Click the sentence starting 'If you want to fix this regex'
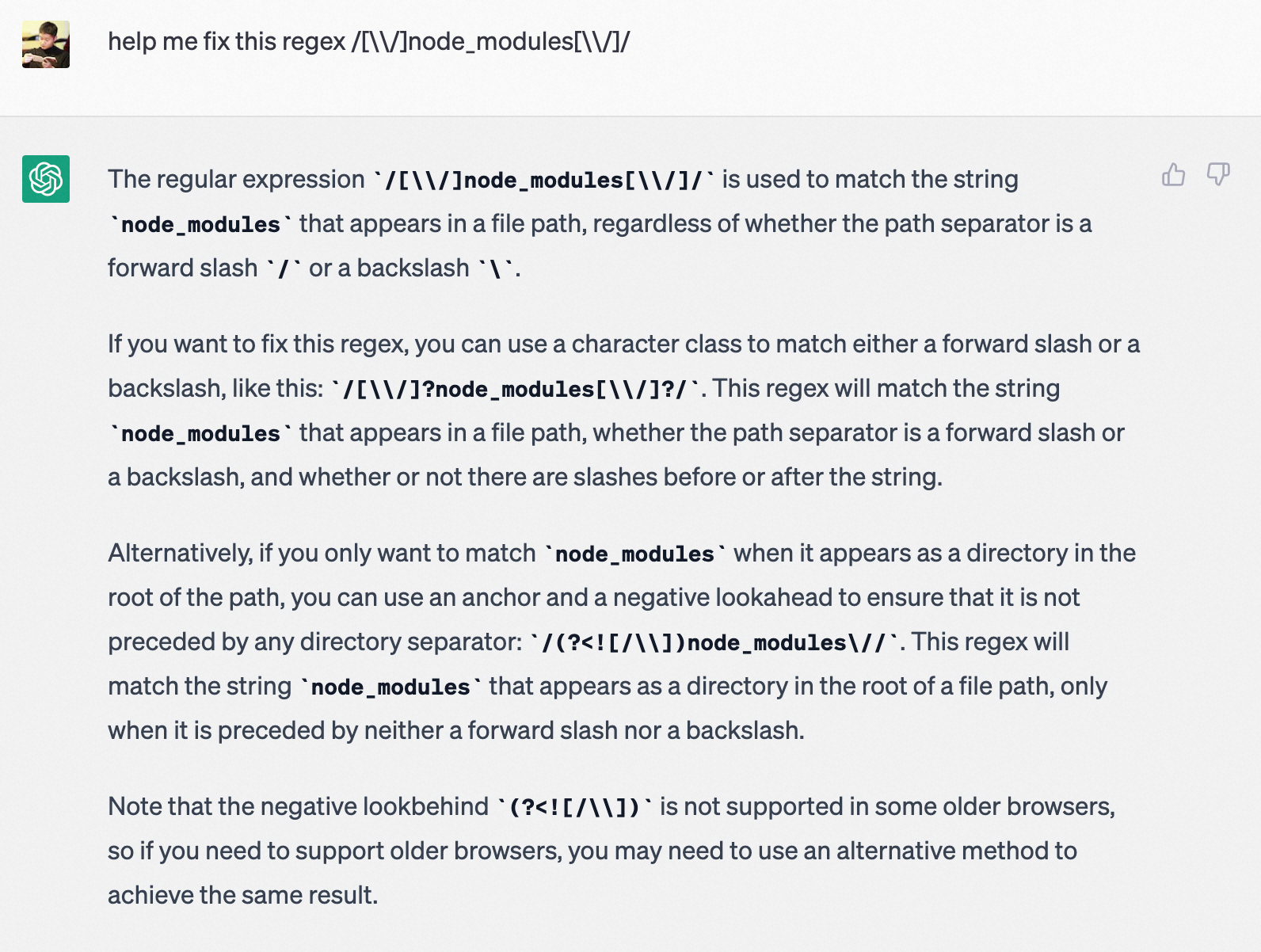Viewport: 1261px width, 952px height. click(623, 344)
